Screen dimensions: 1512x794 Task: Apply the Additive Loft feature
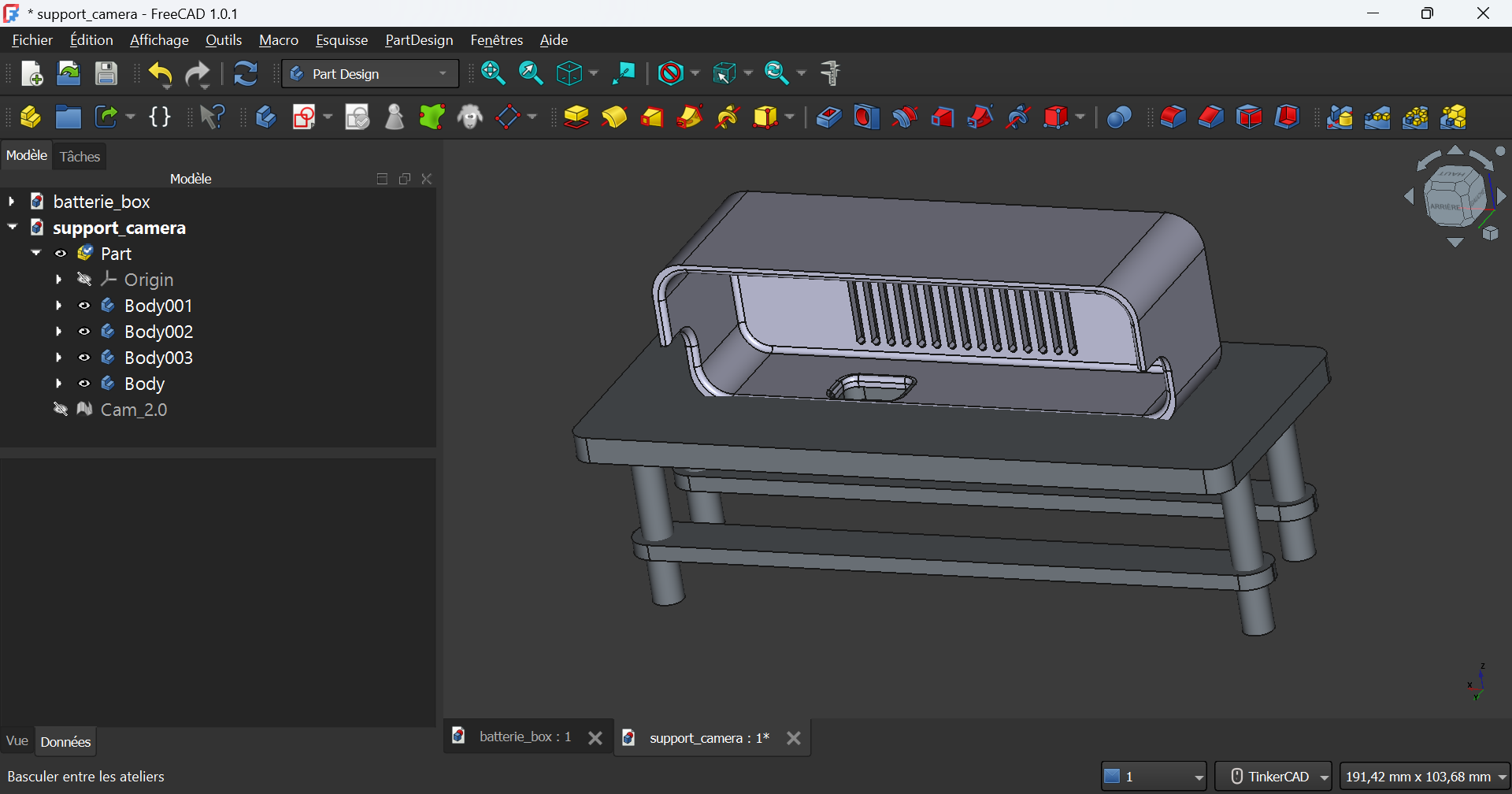(x=652, y=117)
